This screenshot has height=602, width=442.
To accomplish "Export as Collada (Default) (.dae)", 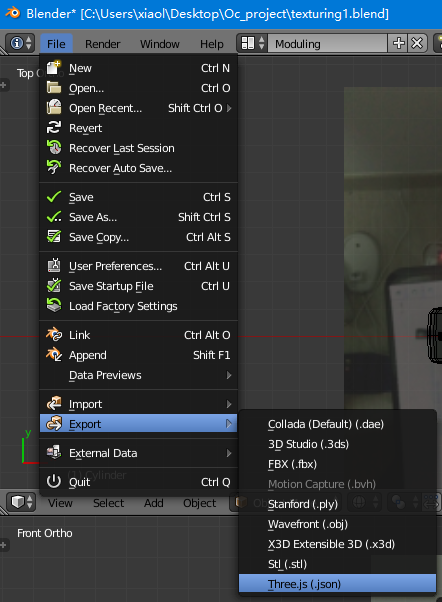I will coord(338,424).
